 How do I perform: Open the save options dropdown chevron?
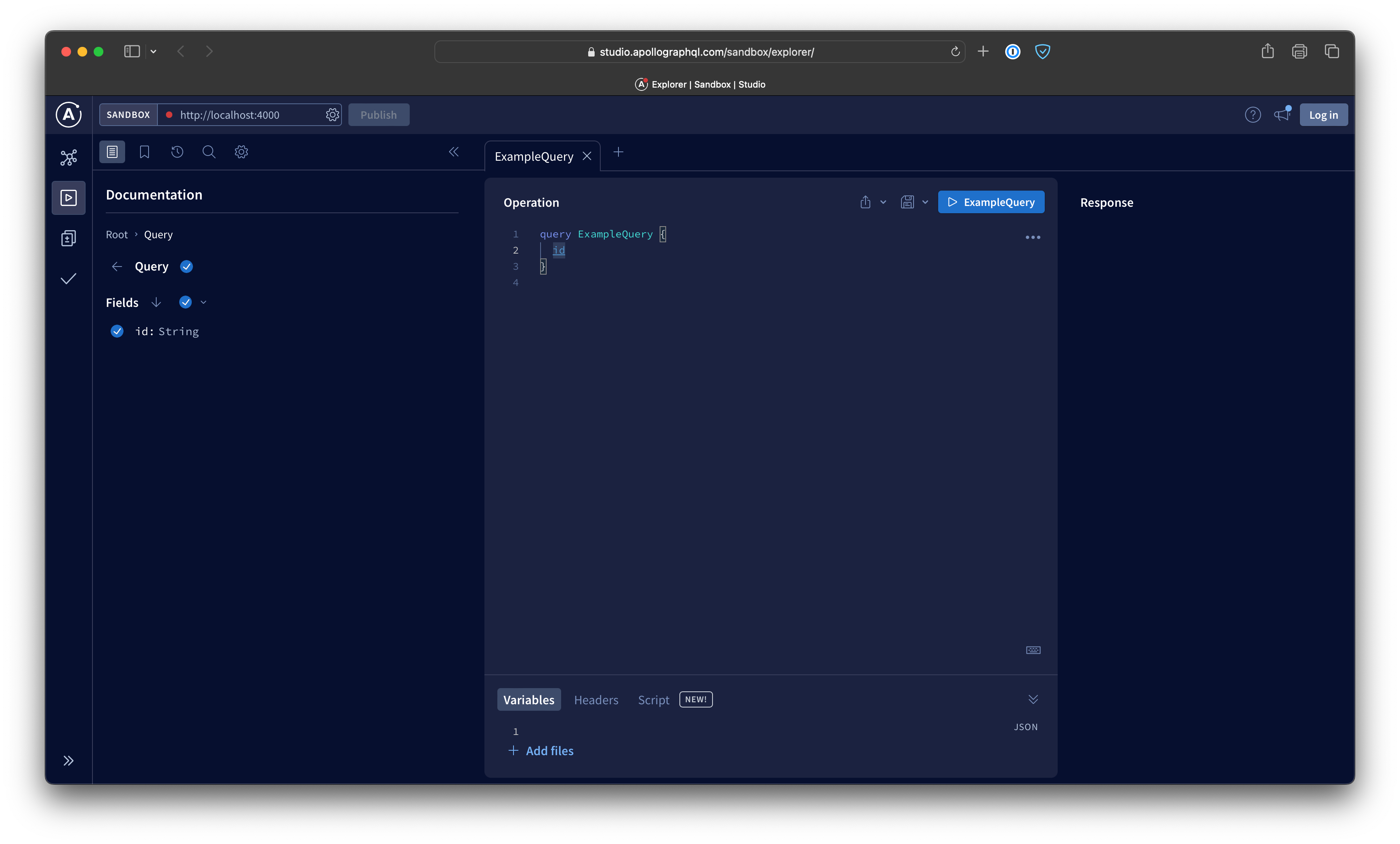[x=926, y=202]
